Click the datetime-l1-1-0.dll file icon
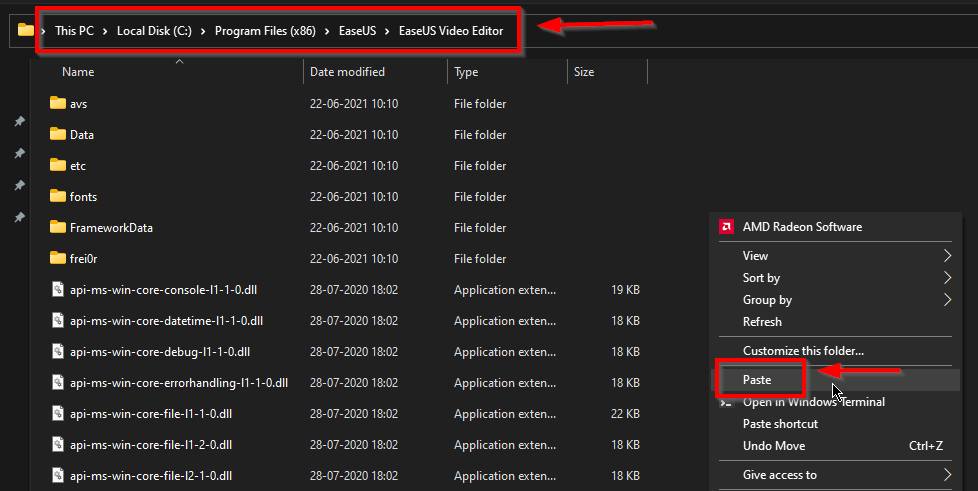This screenshot has height=491, width=978. click(x=58, y=320)
